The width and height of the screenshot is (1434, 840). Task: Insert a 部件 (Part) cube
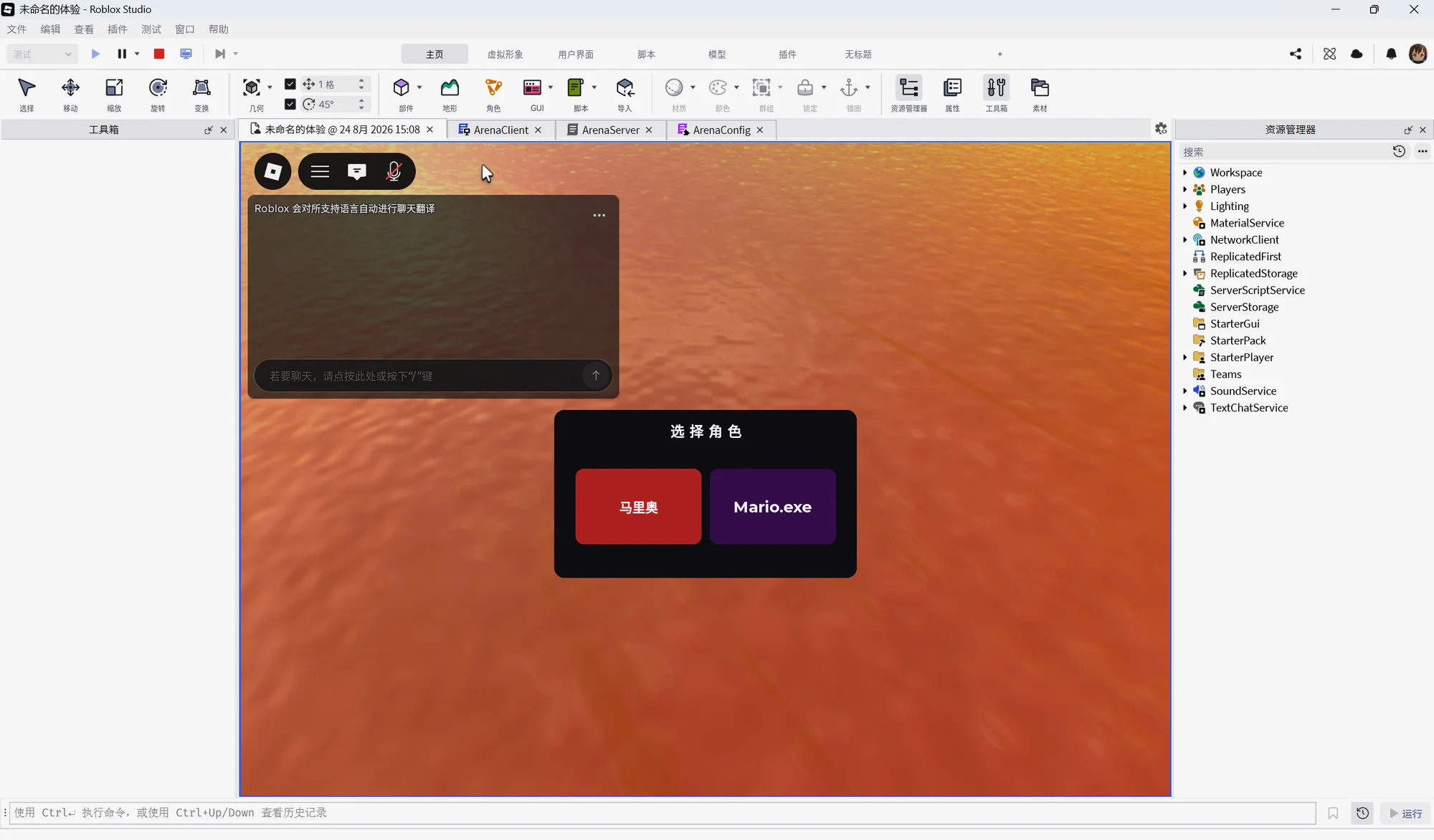coord(402,88)
